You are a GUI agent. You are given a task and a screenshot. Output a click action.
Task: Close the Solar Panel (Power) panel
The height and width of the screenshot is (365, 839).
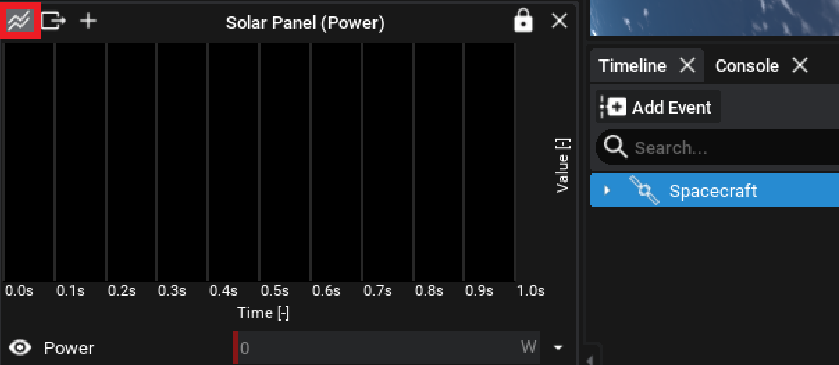click(x=559, y=21)
